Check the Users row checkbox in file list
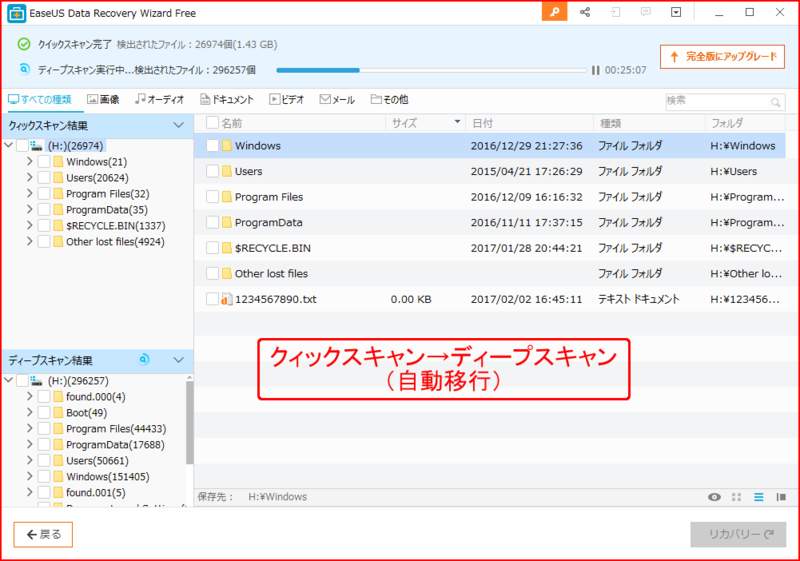This screenshot has height=561, width=800. [x=212, y=171]
